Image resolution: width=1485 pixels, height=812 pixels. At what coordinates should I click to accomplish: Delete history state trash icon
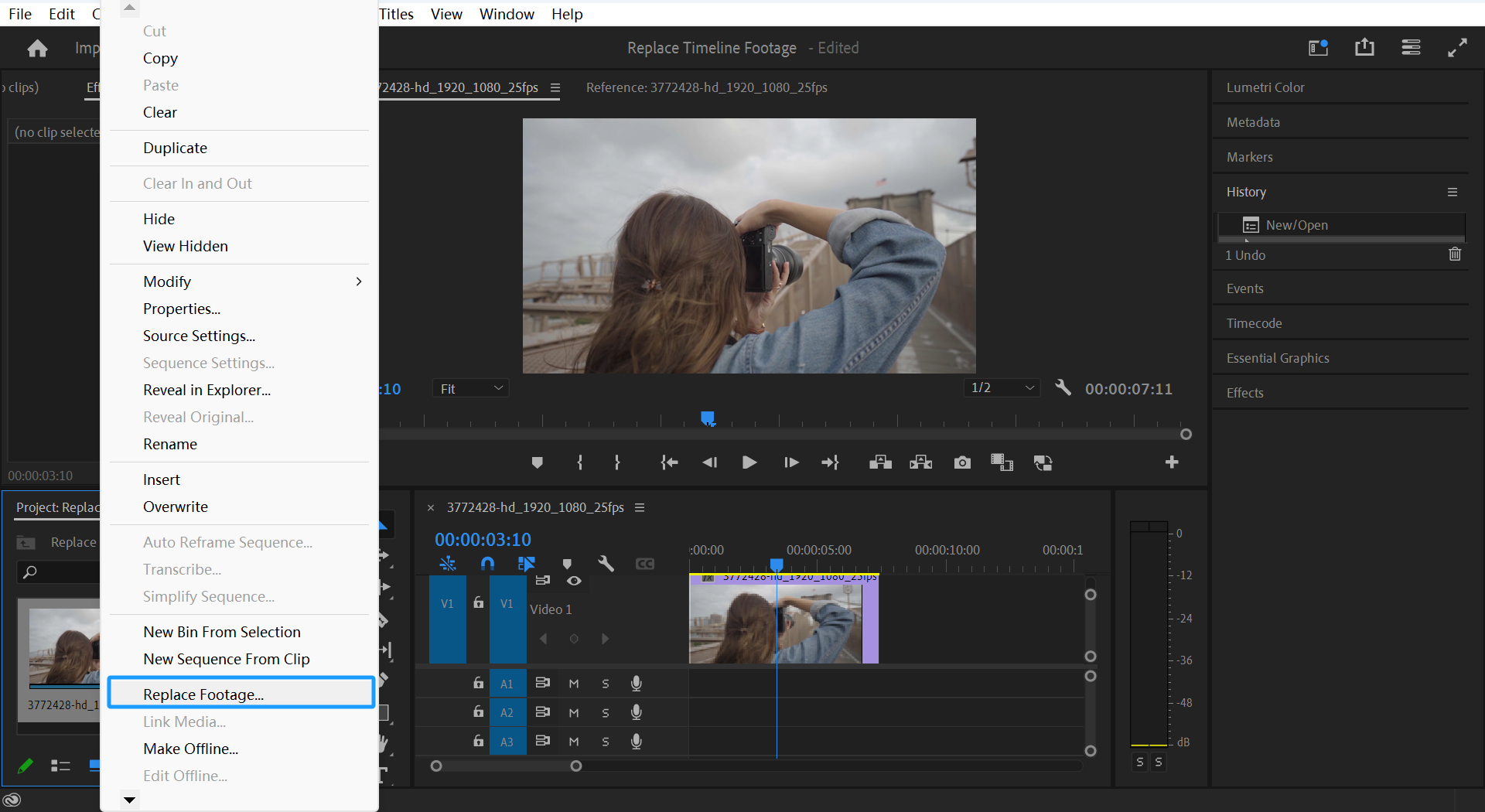click(x=1455, y=254)
